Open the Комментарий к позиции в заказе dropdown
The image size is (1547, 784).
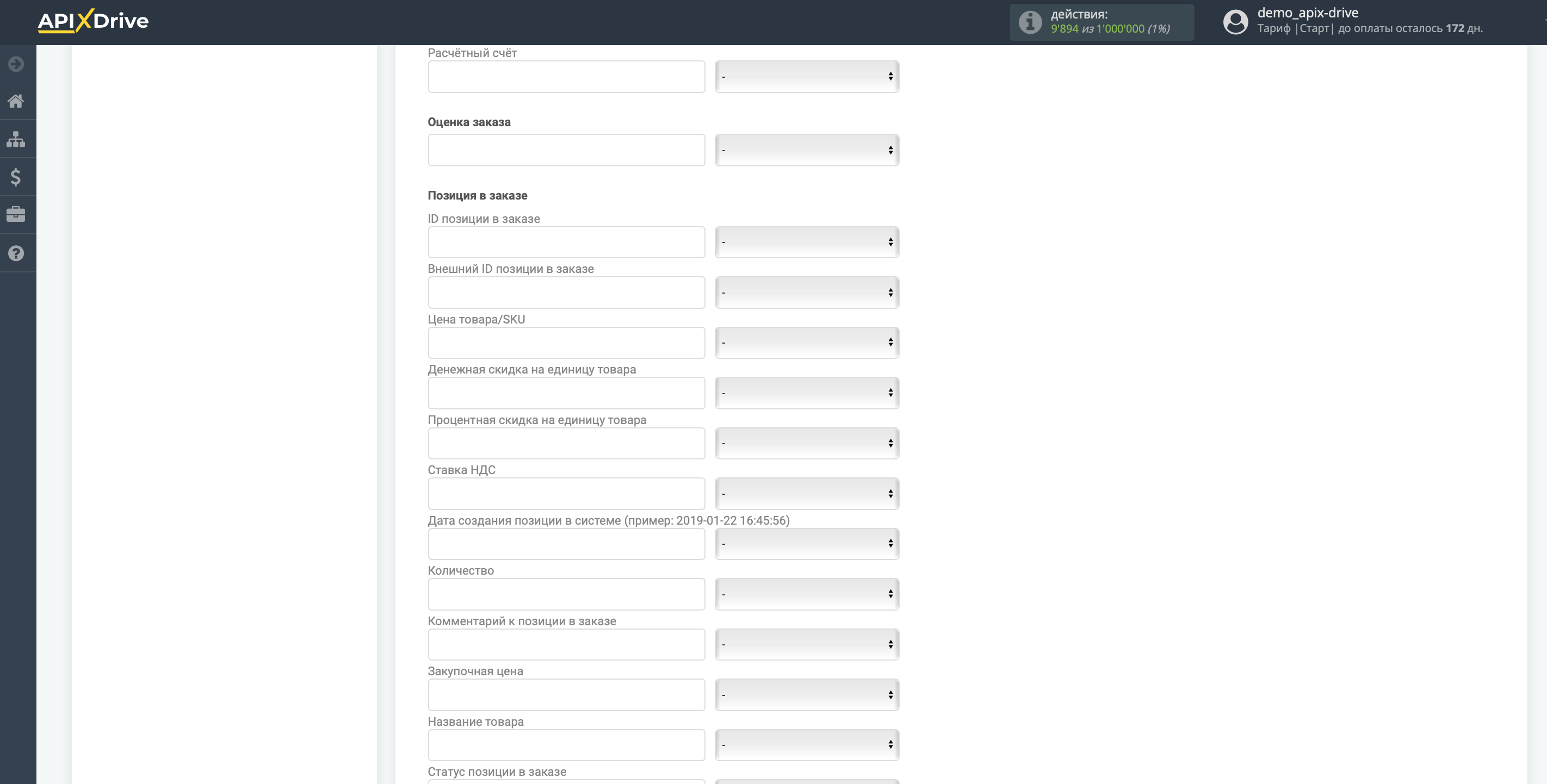[x=807, y=644]
